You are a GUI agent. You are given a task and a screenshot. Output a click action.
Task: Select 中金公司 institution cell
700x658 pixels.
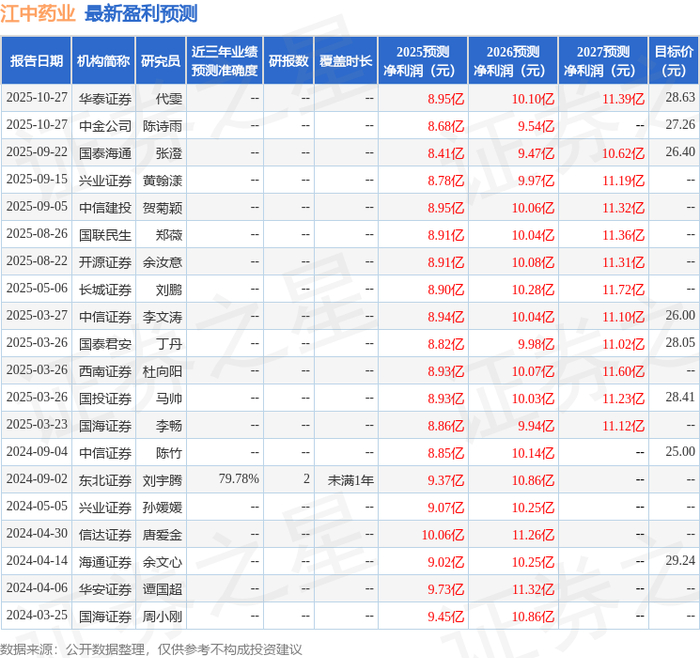[x=105, y=126]
